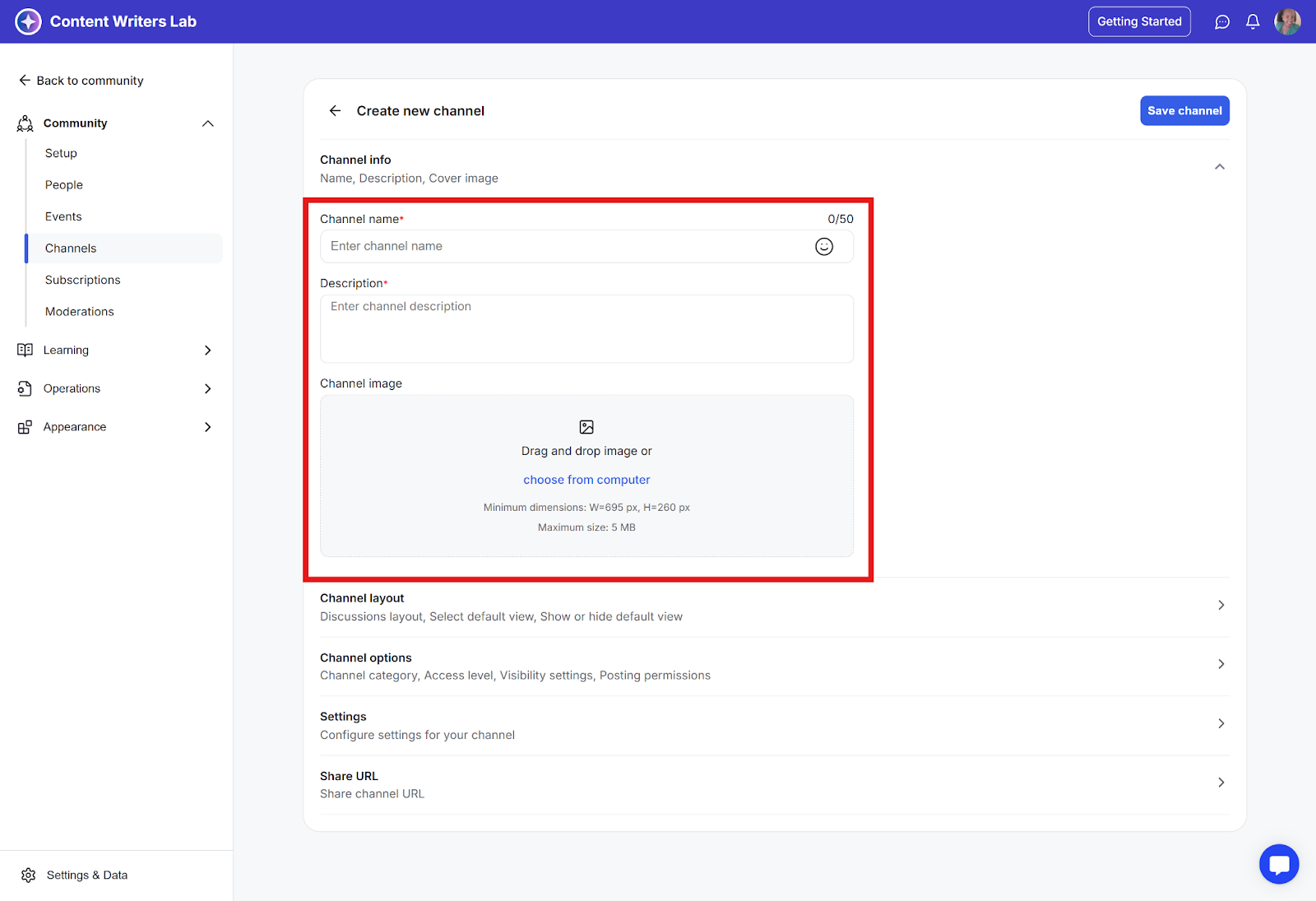The image size is (1316, 901).
Task: Click the Description text area
Action: [x=586, y=329]
